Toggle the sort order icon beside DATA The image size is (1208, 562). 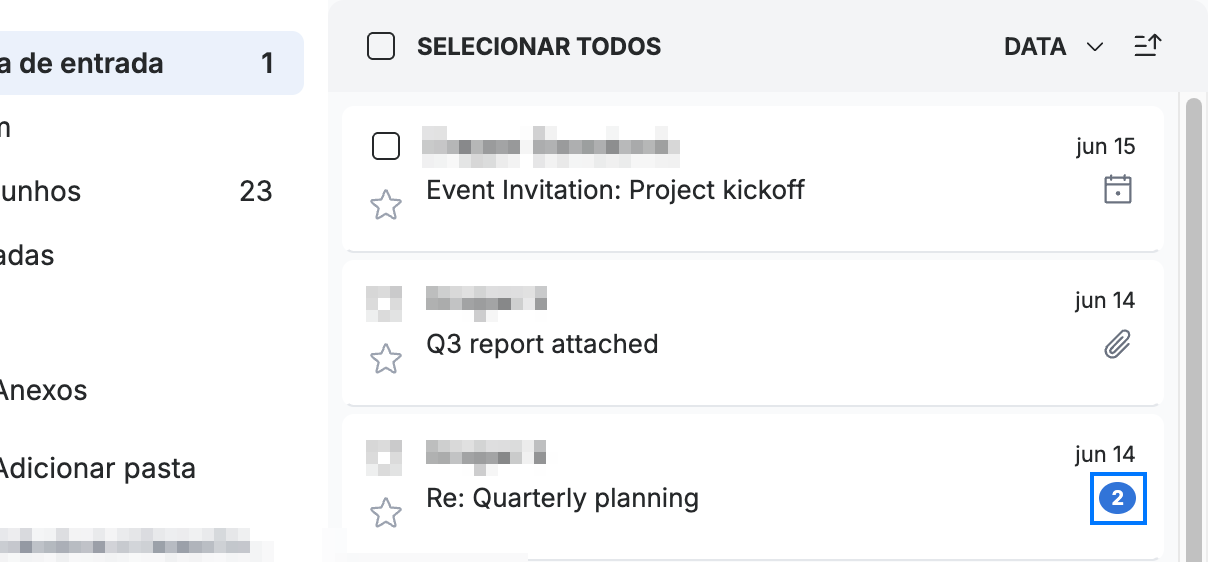point(1147,46)
